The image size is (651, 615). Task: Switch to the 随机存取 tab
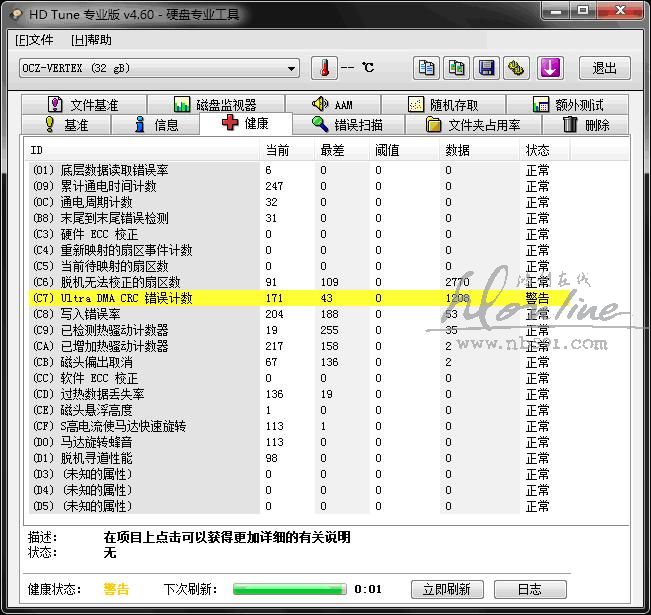coord(443,104)
